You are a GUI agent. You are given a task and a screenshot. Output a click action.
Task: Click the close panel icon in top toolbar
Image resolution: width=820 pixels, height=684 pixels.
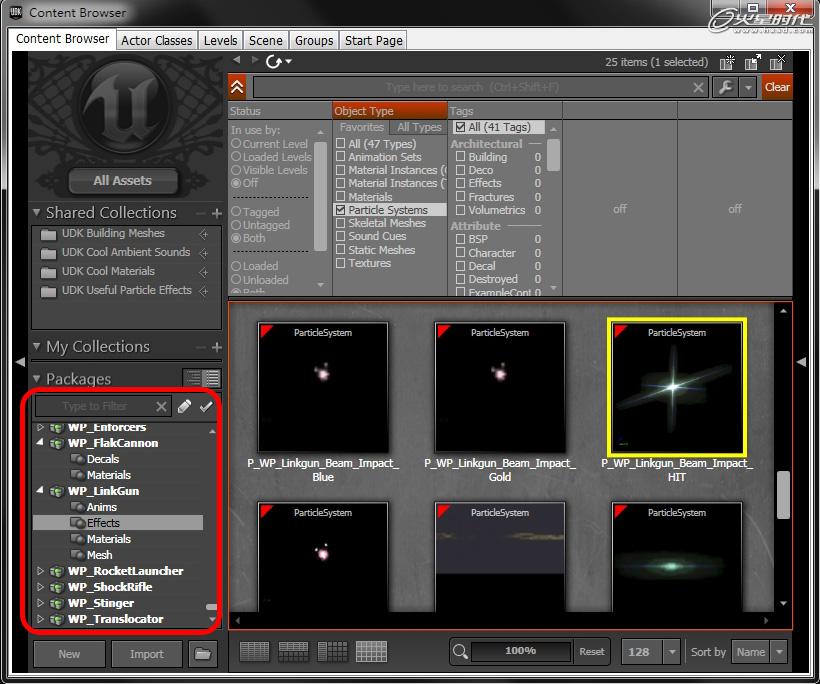(x=778, y=62)
